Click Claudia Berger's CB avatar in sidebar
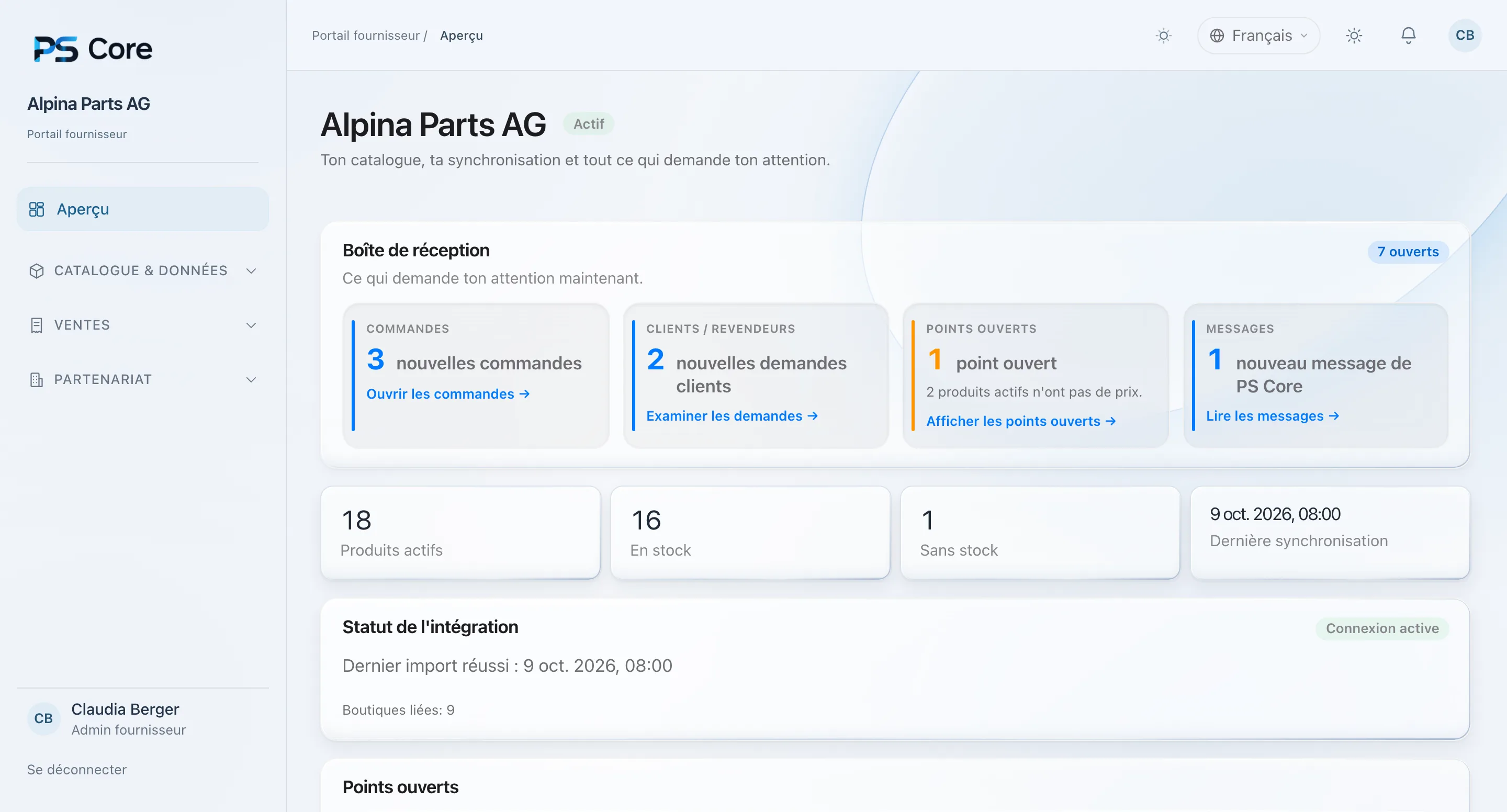Viewport: 1507px width, 812px height. 43,718
